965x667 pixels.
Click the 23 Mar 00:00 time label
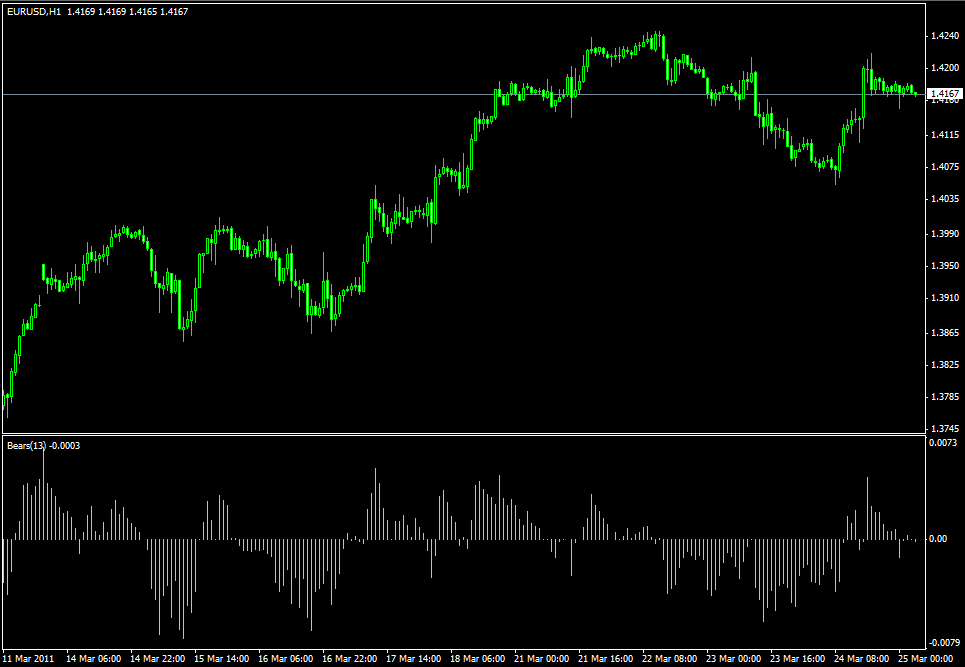tap(734, 658)
